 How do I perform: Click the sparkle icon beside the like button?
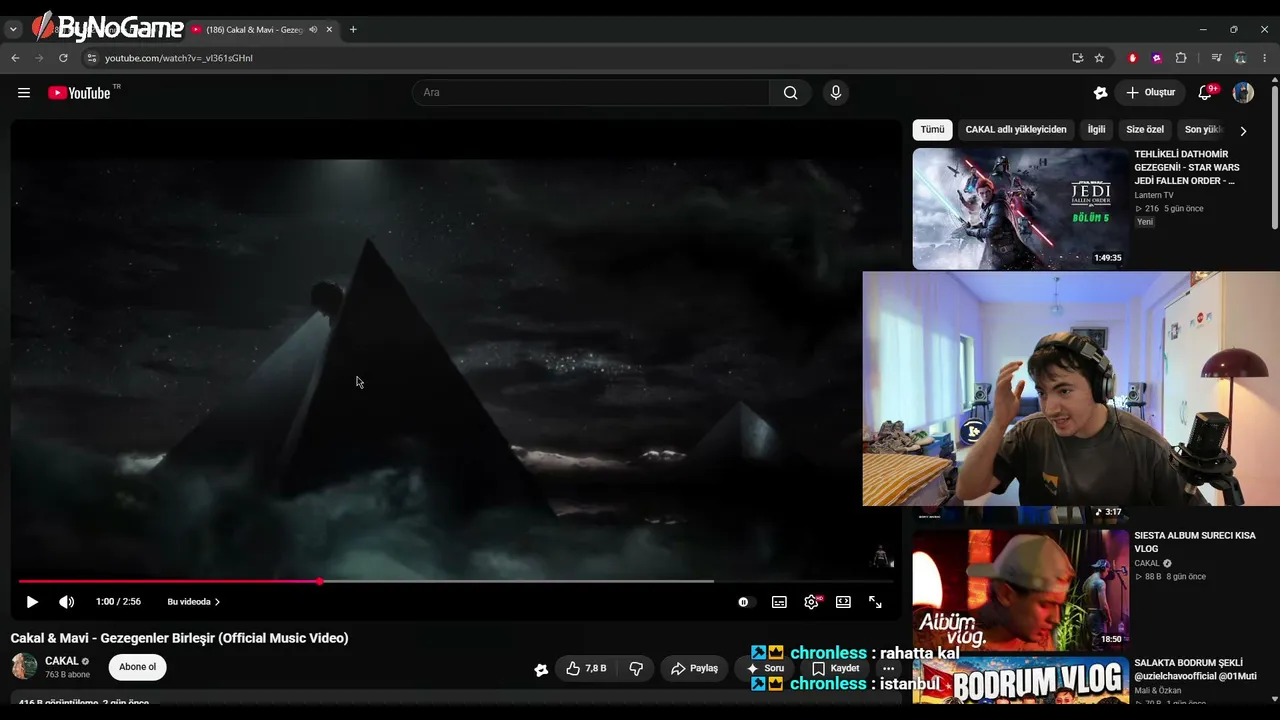(x=541, y=669)
